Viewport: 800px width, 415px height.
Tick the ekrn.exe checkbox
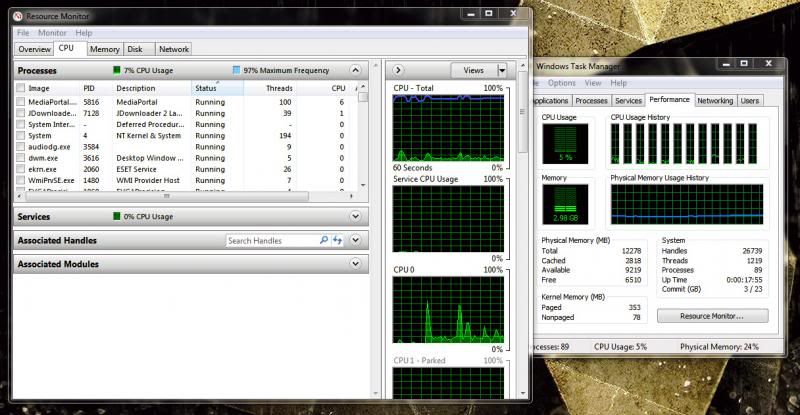(20, 169)
